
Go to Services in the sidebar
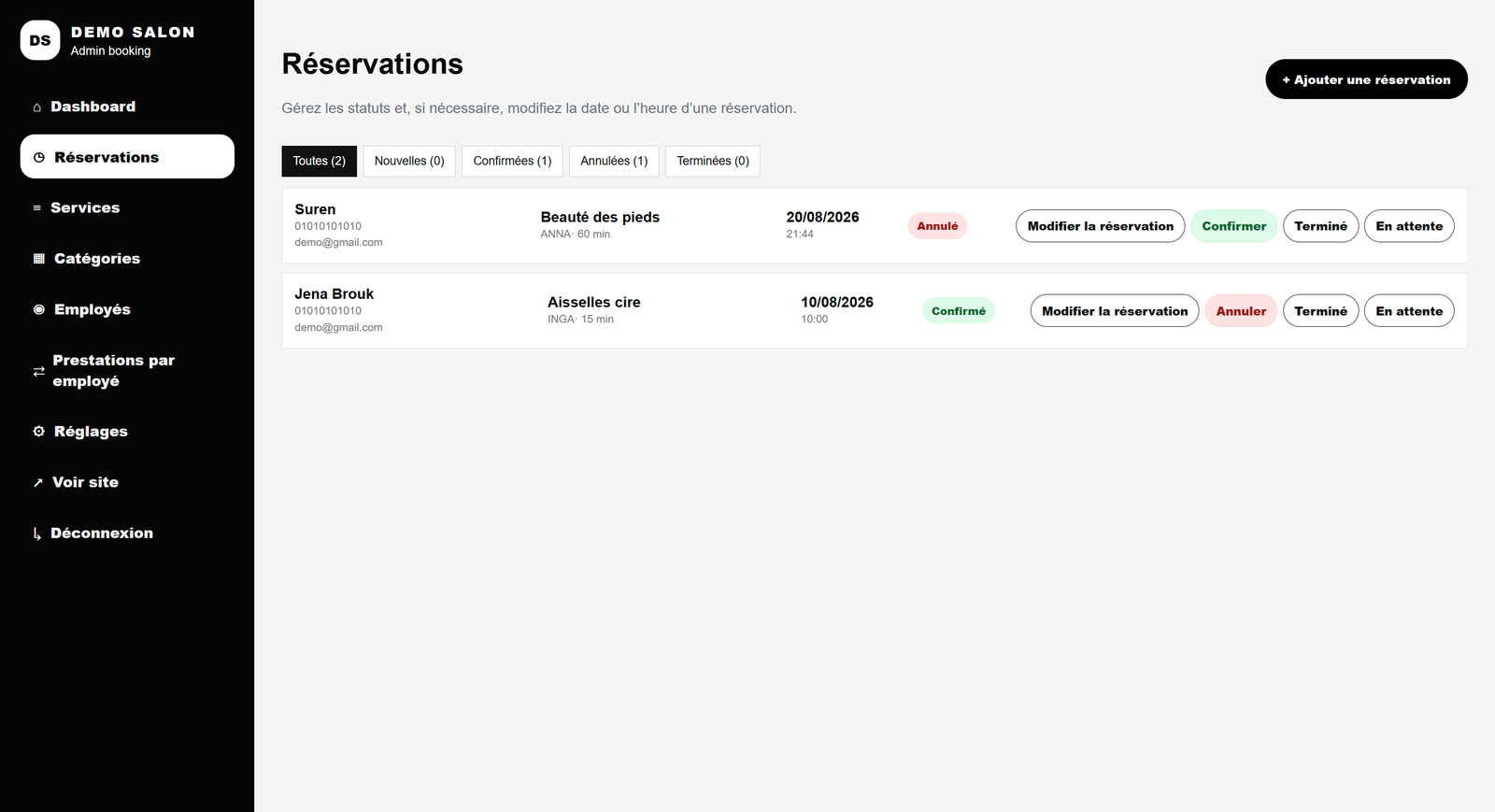coord(127,207)
